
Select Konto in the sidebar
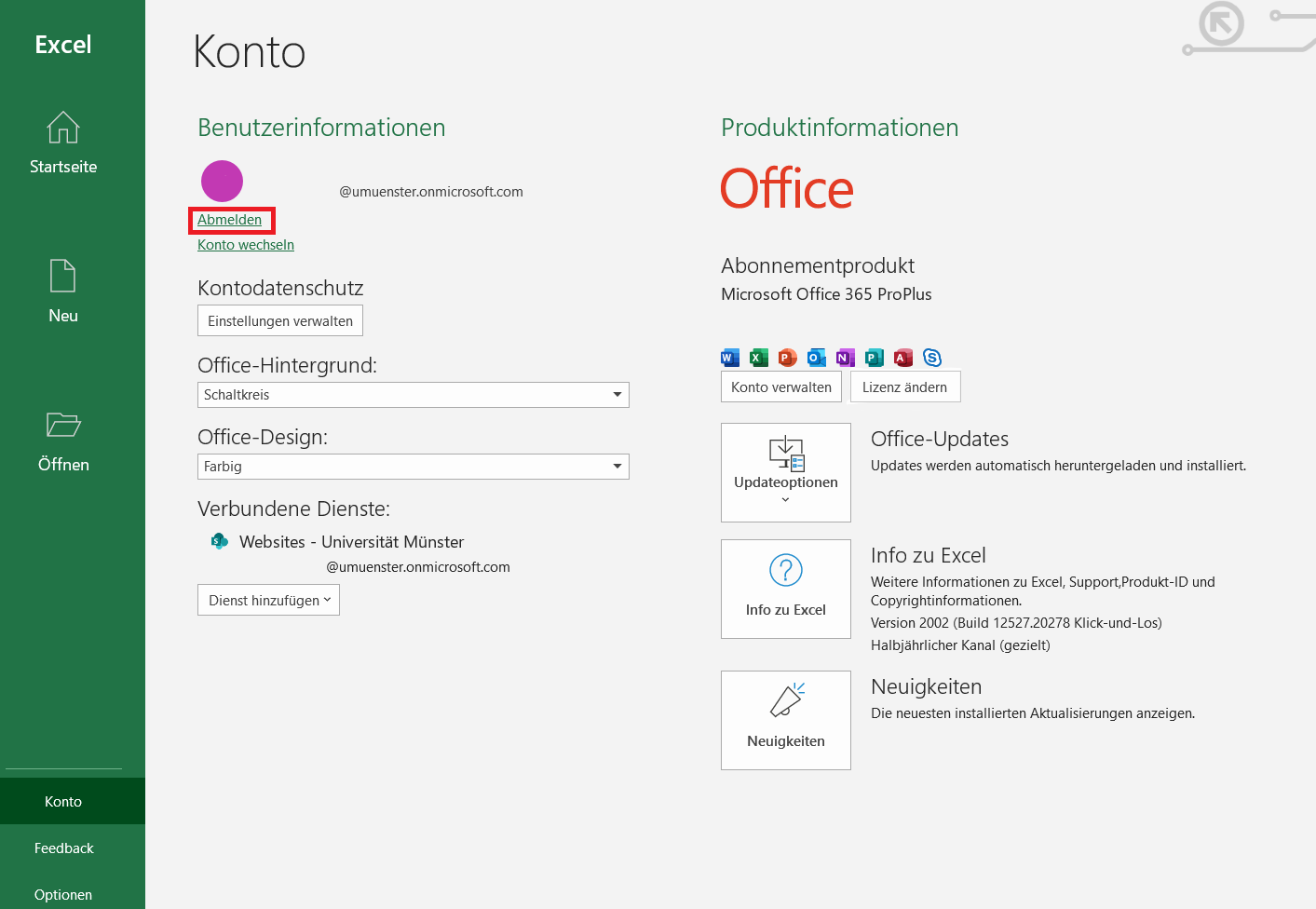point(63,801)
